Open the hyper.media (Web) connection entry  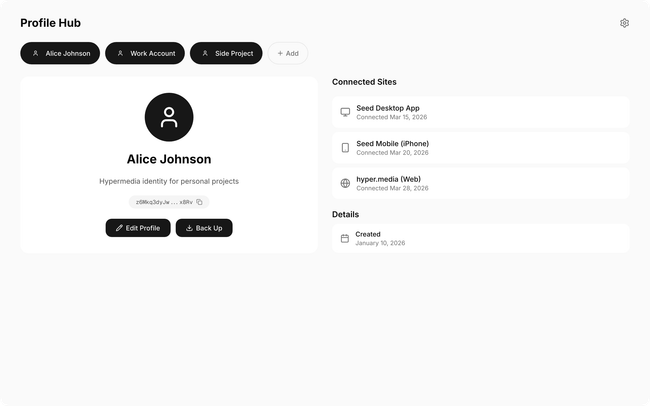coord(480,183)
